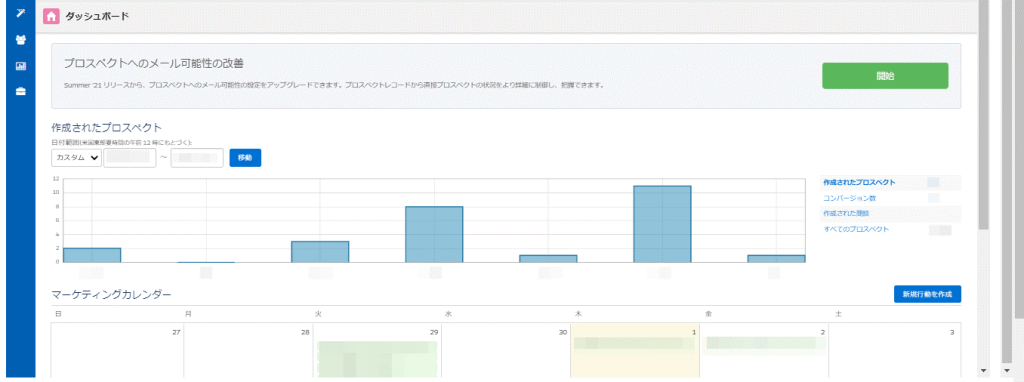The image size is (1024, 382).
Task: Select calendar day 3 on Saturday
Action: pyautogui.click(x=894, y=350)
